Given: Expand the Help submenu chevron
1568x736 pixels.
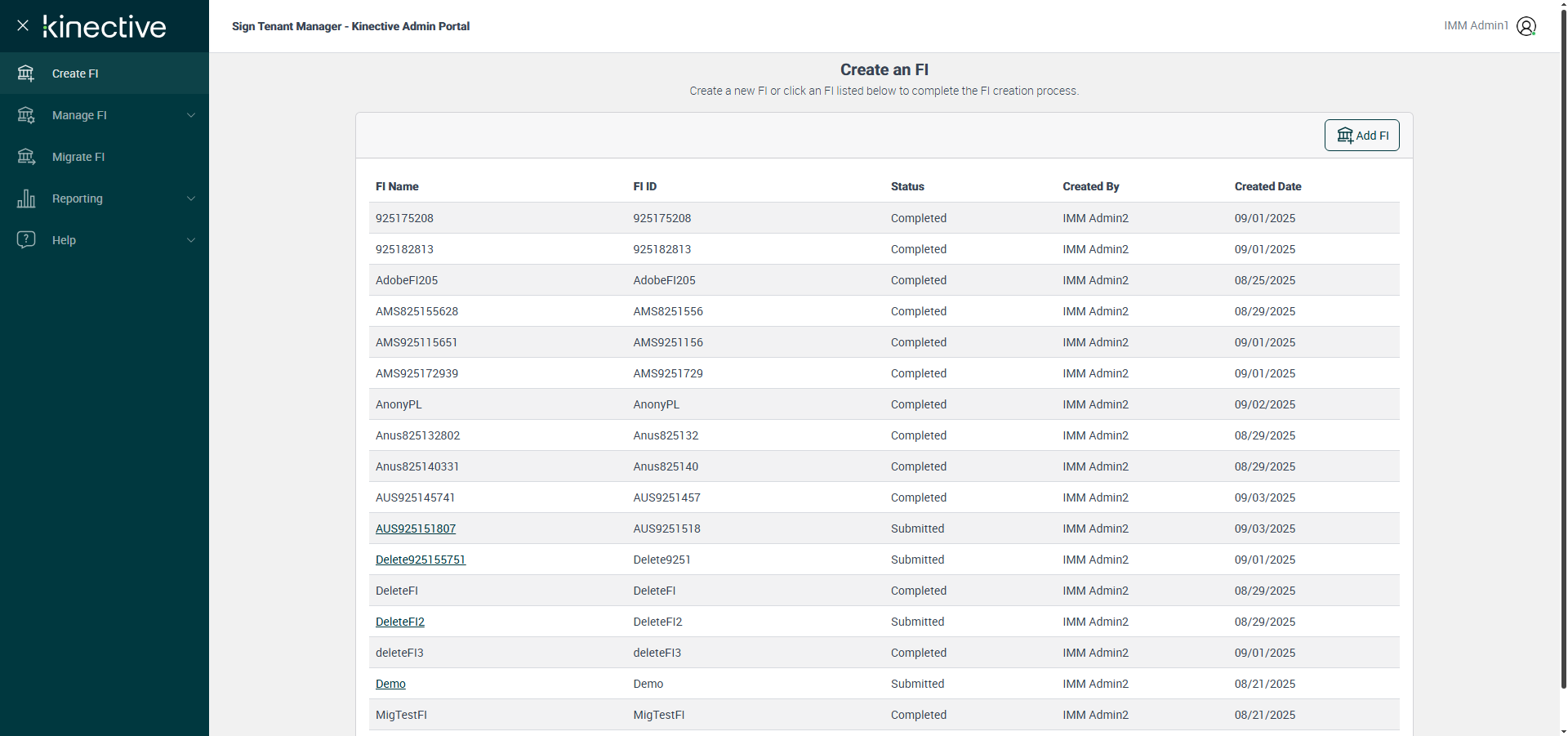Looking at the screenshot, I should coord(191,240).
